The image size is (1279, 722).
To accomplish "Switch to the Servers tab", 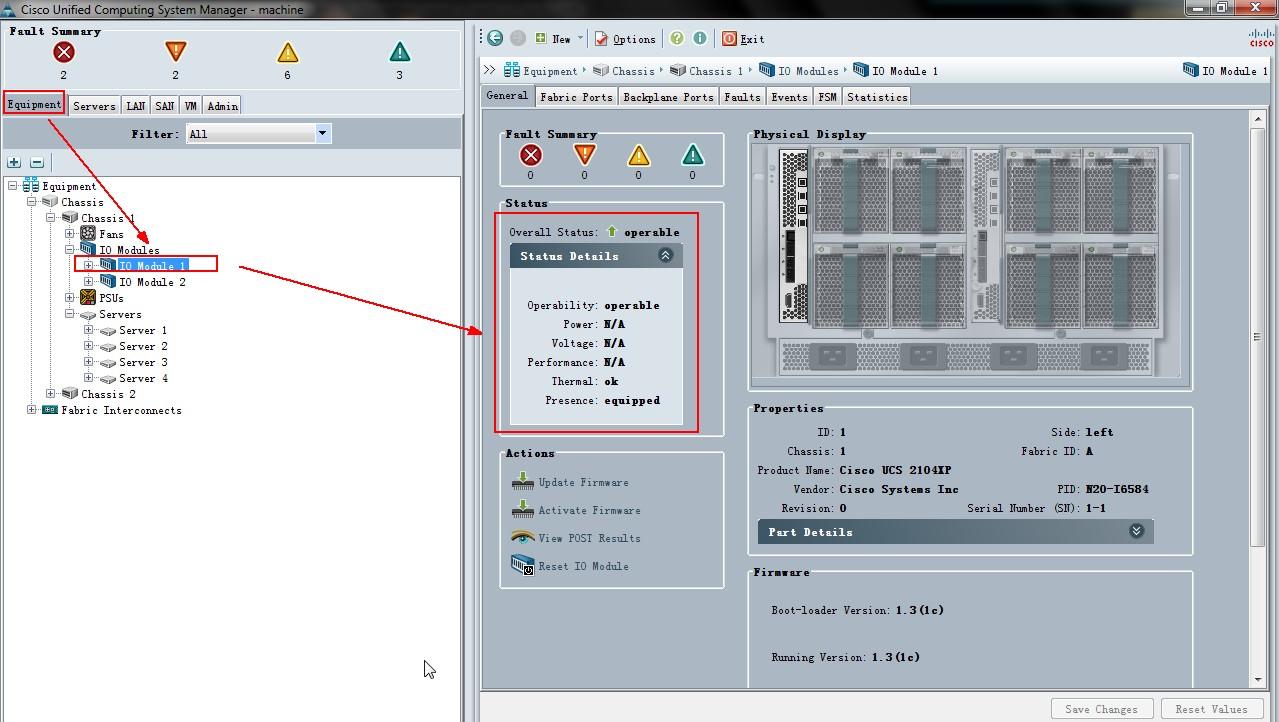I will coord(94,105).
